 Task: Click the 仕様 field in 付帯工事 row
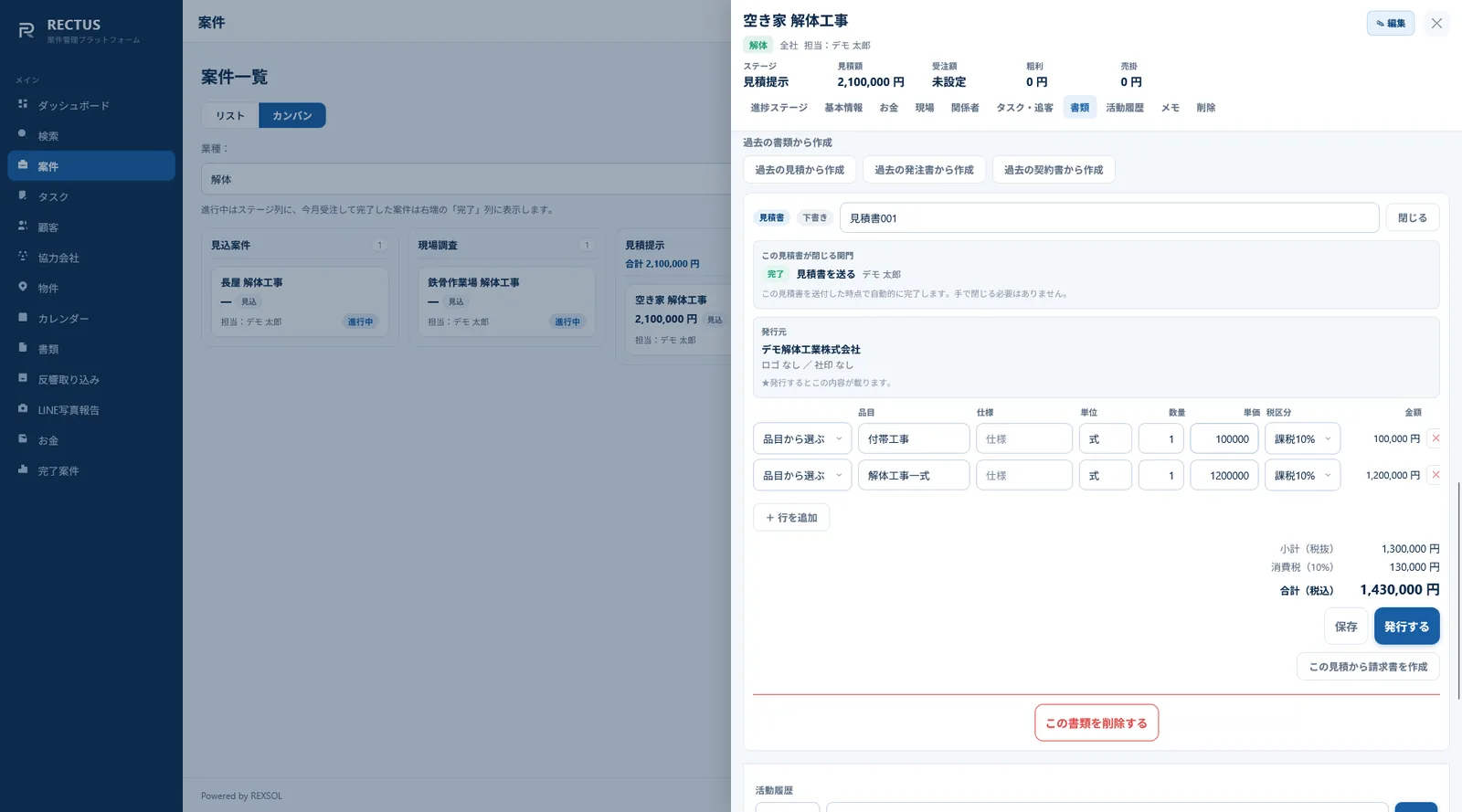1023,438
